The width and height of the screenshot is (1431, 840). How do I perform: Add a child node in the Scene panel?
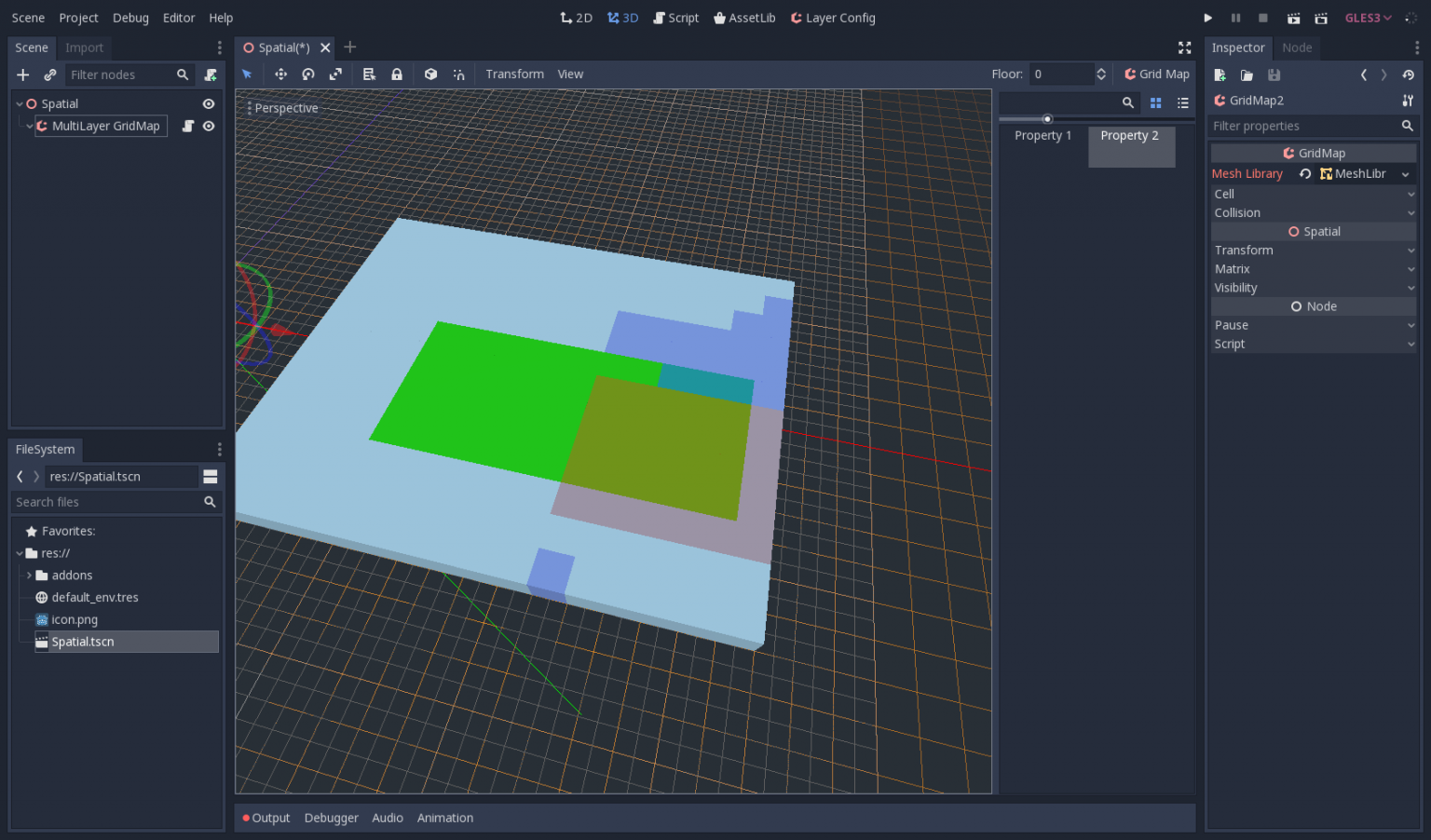pyautogui.click(x=22, y=75)
